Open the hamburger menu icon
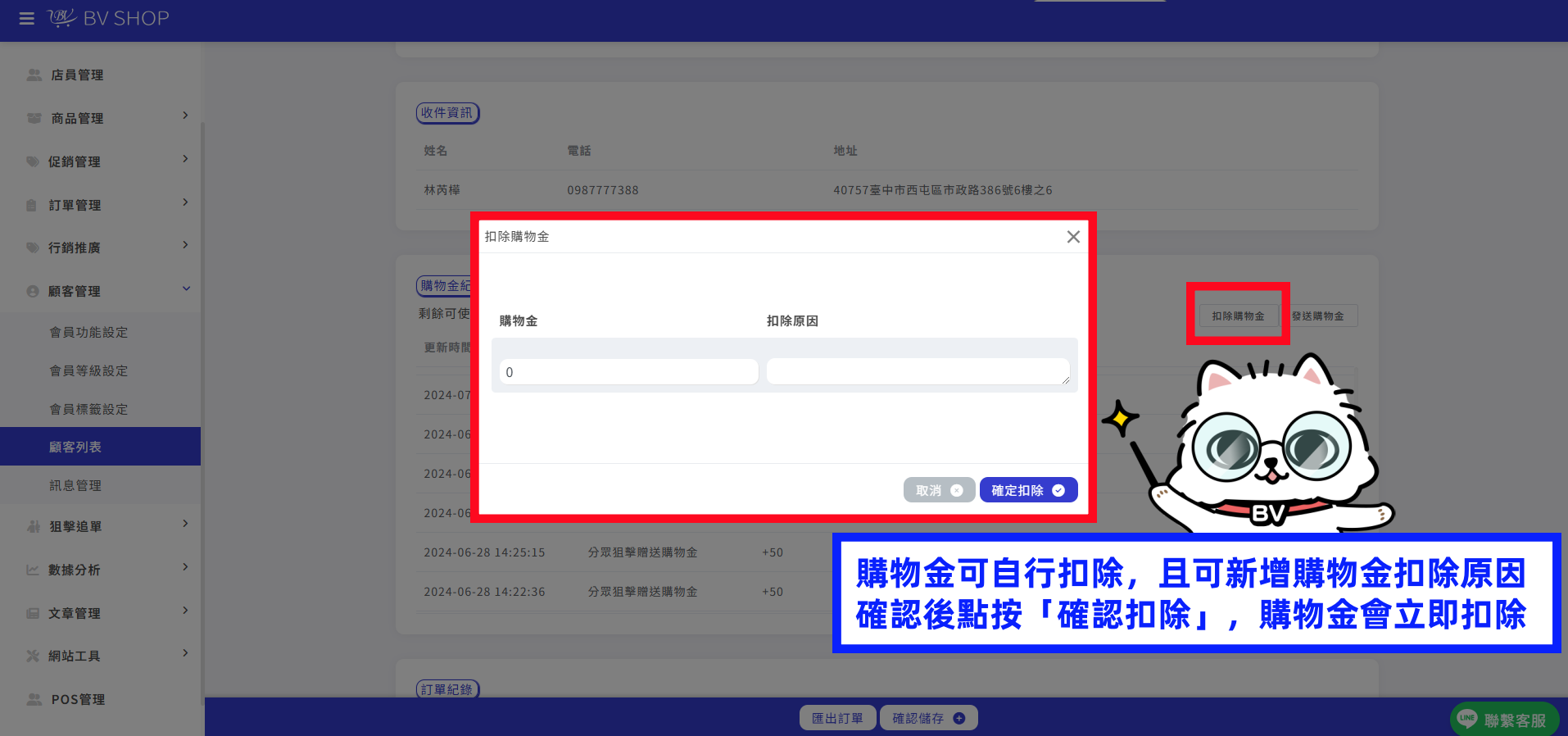Viewport: 1568px width, 736px height. [26, 18]
